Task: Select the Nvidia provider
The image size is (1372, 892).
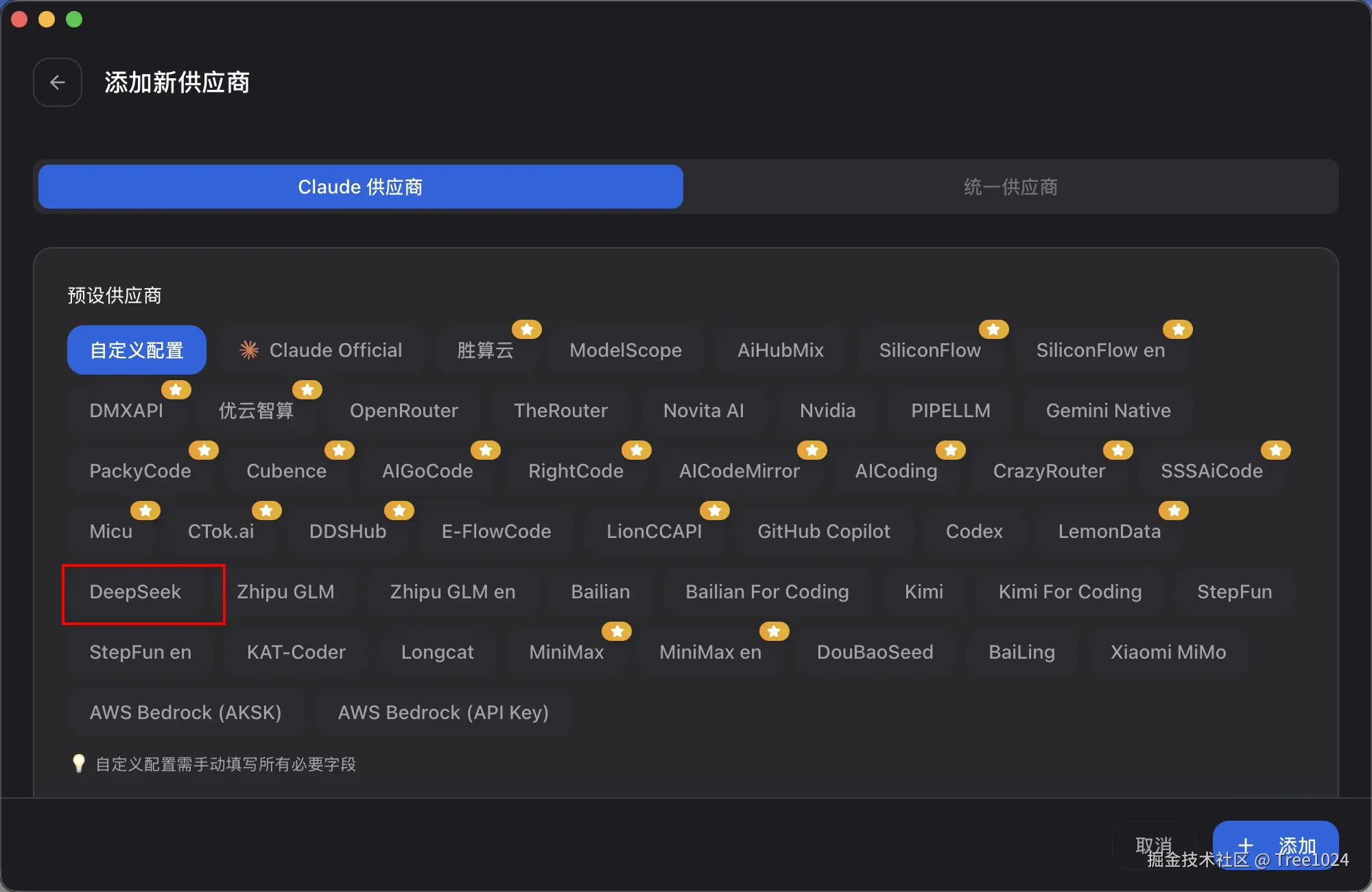Action: pyautogui.click(x=827, y=410)
